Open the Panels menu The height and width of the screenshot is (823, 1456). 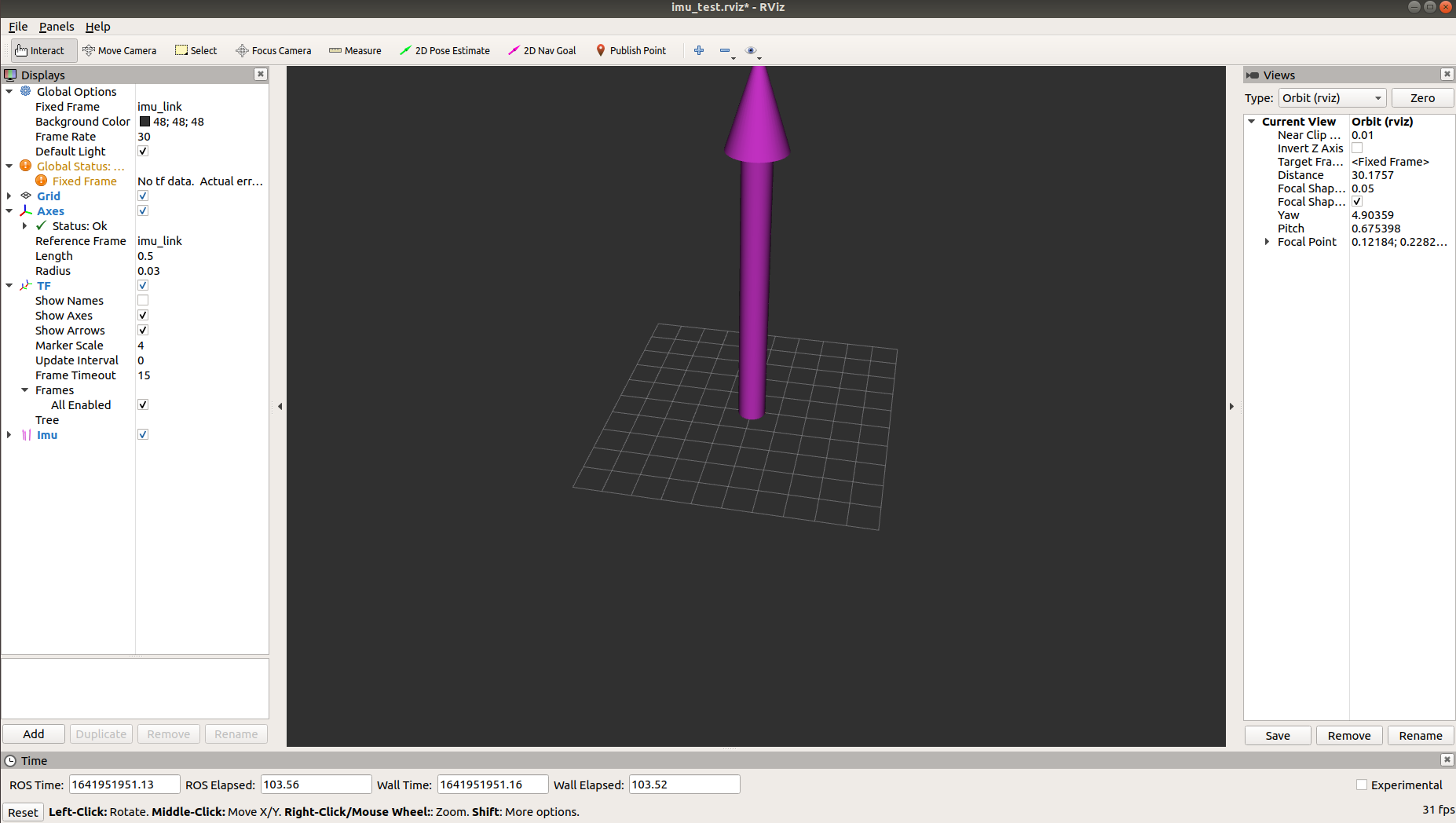click(x=57, y=27)
